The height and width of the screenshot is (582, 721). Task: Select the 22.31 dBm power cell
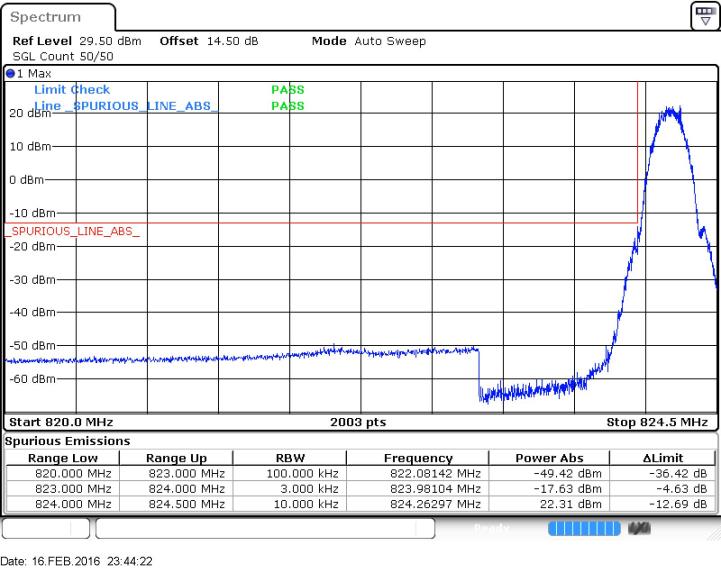[549, 504]
